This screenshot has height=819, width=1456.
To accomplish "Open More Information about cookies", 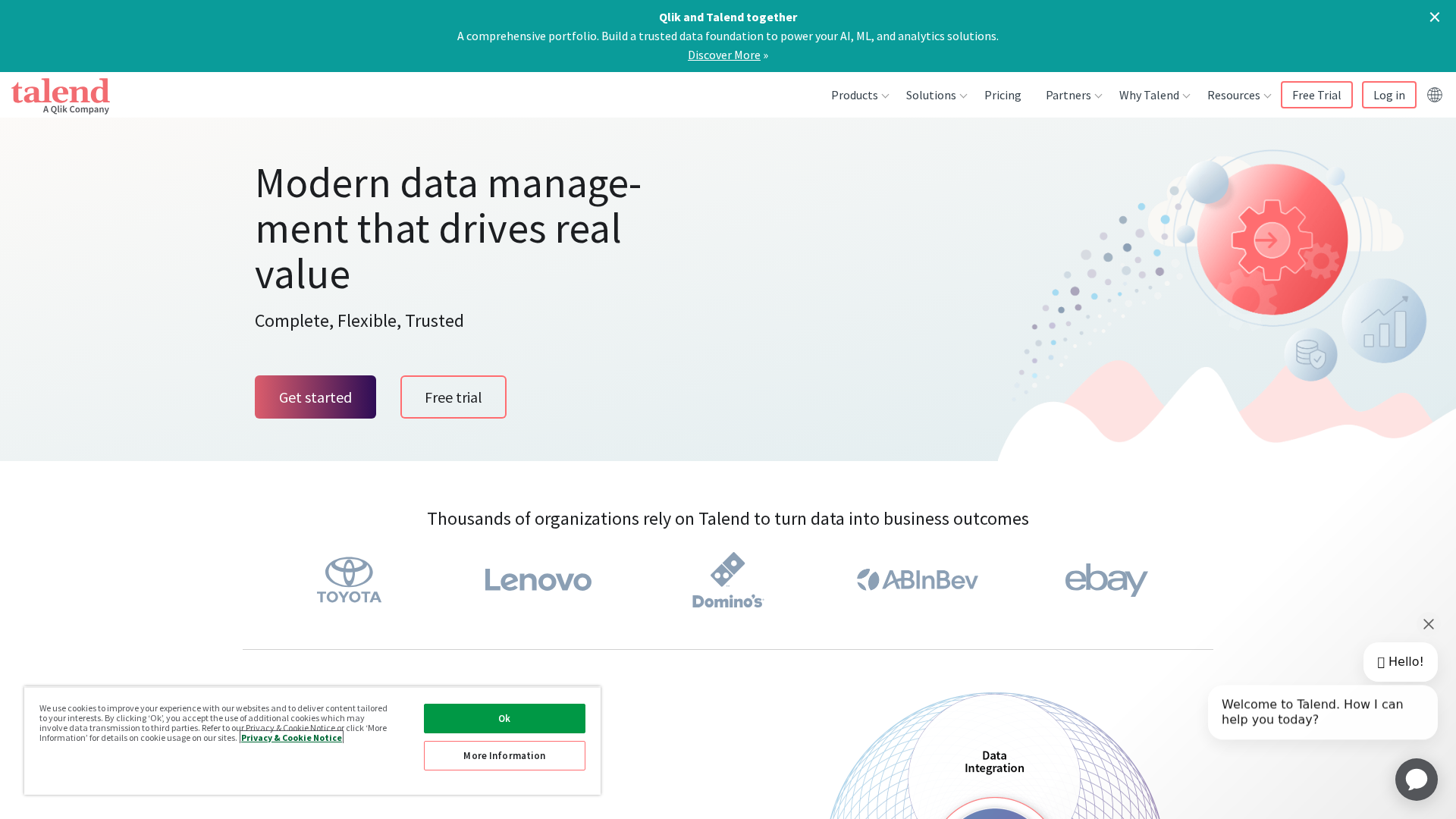I will pyautogui.click(x=504, y=755).
